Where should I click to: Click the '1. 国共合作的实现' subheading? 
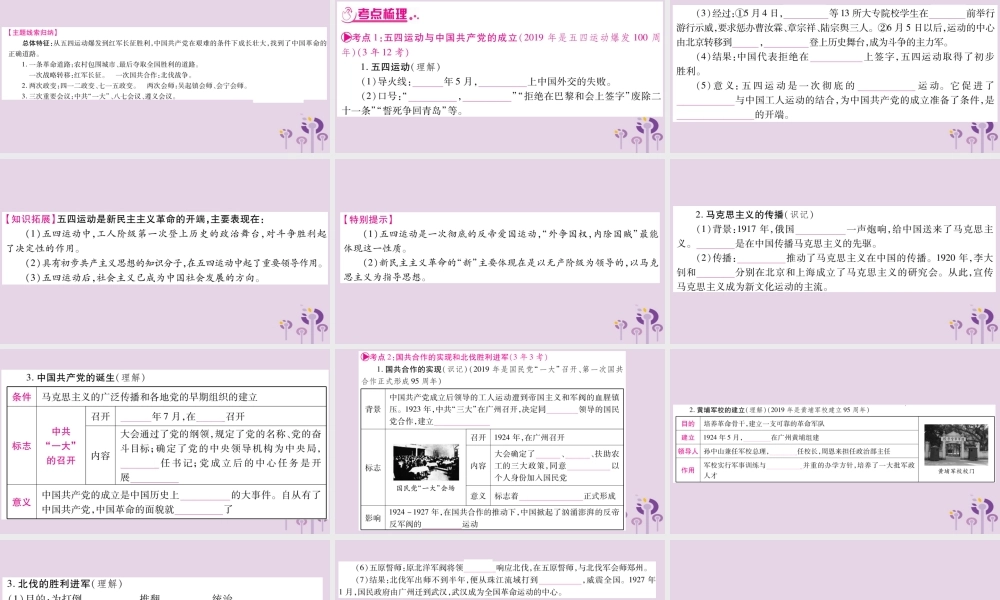pyautogui.click(x=492, y=375)
